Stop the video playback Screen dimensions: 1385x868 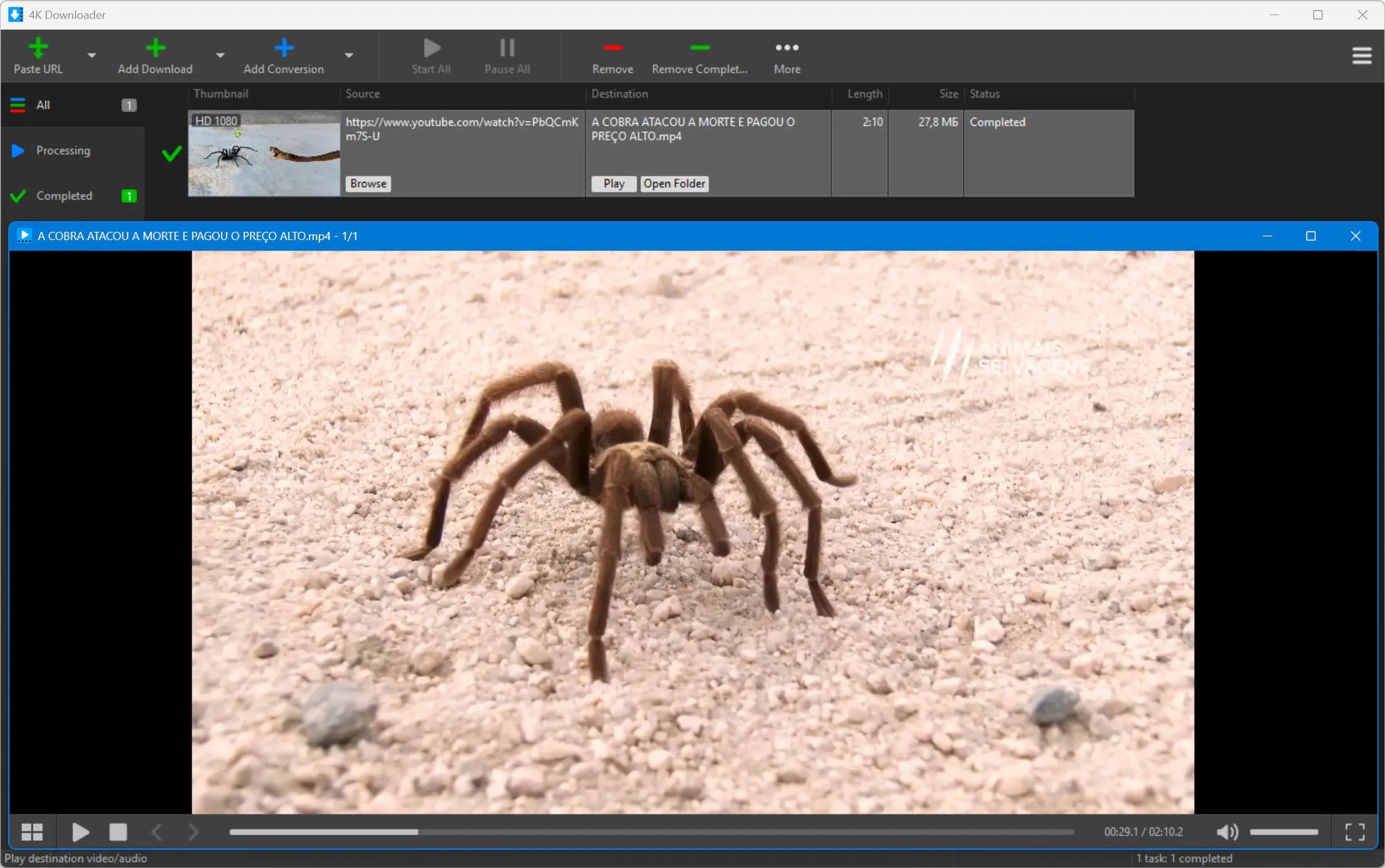pos(118,832)
